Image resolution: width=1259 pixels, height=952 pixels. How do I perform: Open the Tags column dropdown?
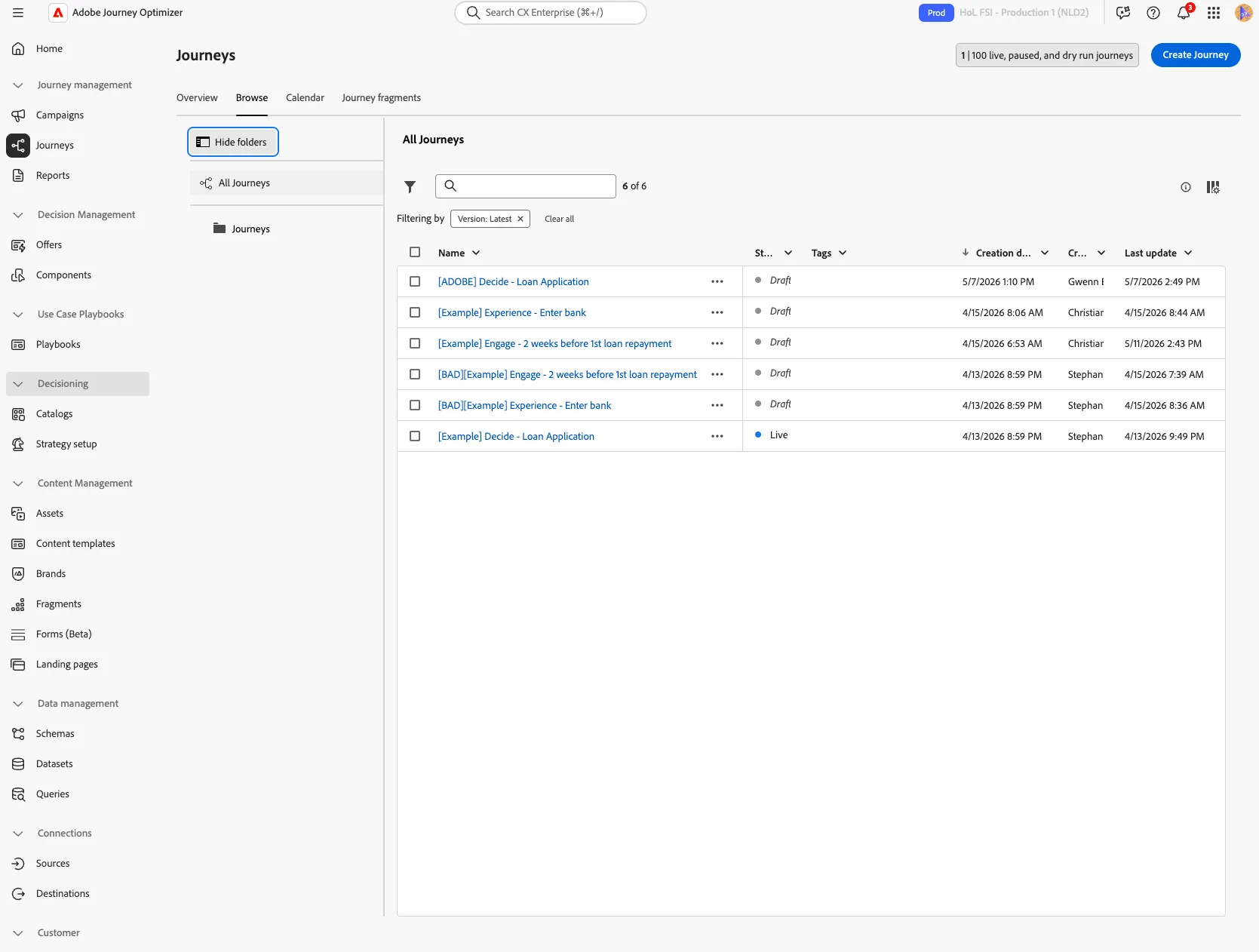[843, 253]
